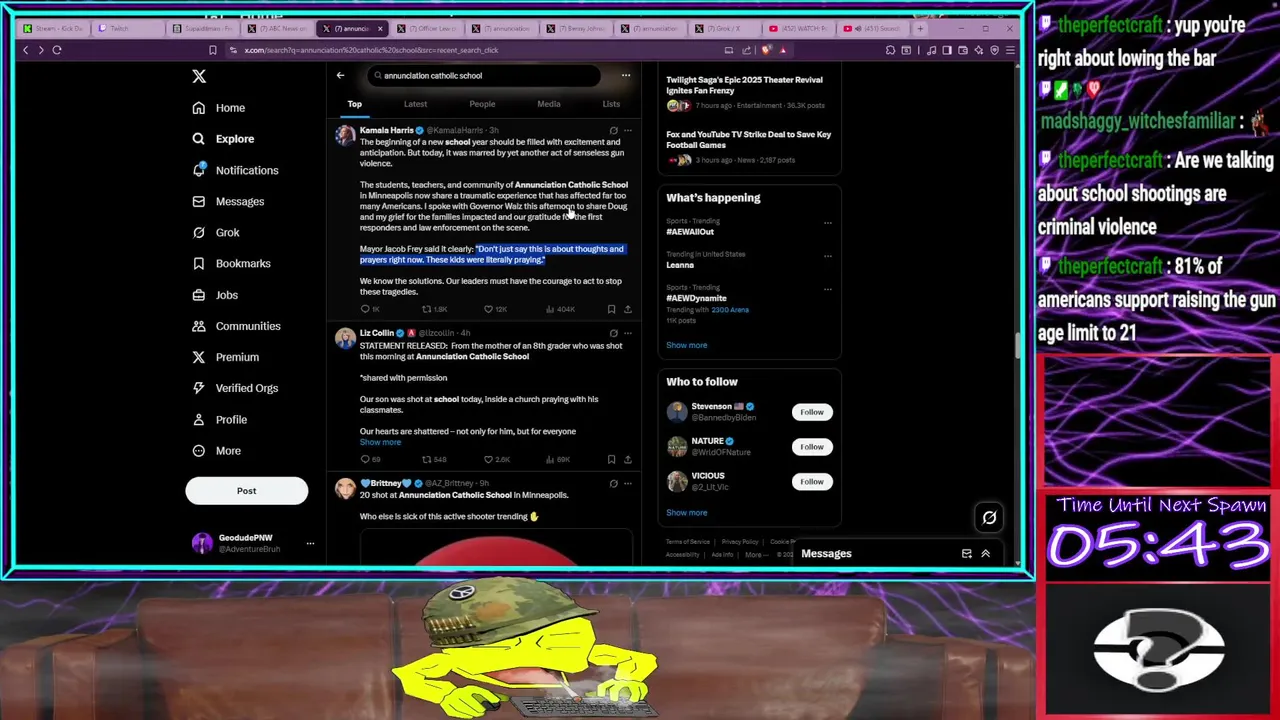Screen dimensions: 1280x720
Task: Click the Profile person icon
Action: pos(199,419)
